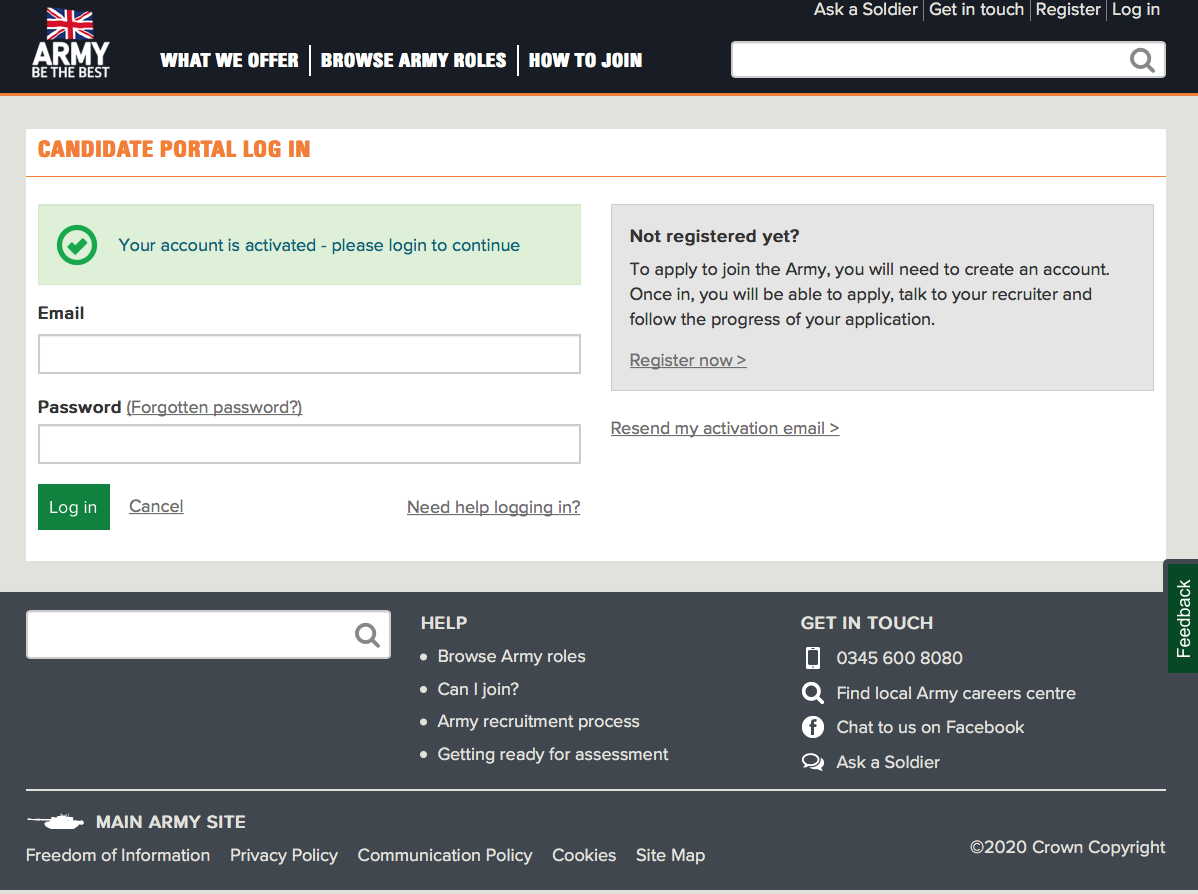The width and height of the screenshot is (1198, 894).
Task: Focus the Email input field
Action: tap(309, 354)
